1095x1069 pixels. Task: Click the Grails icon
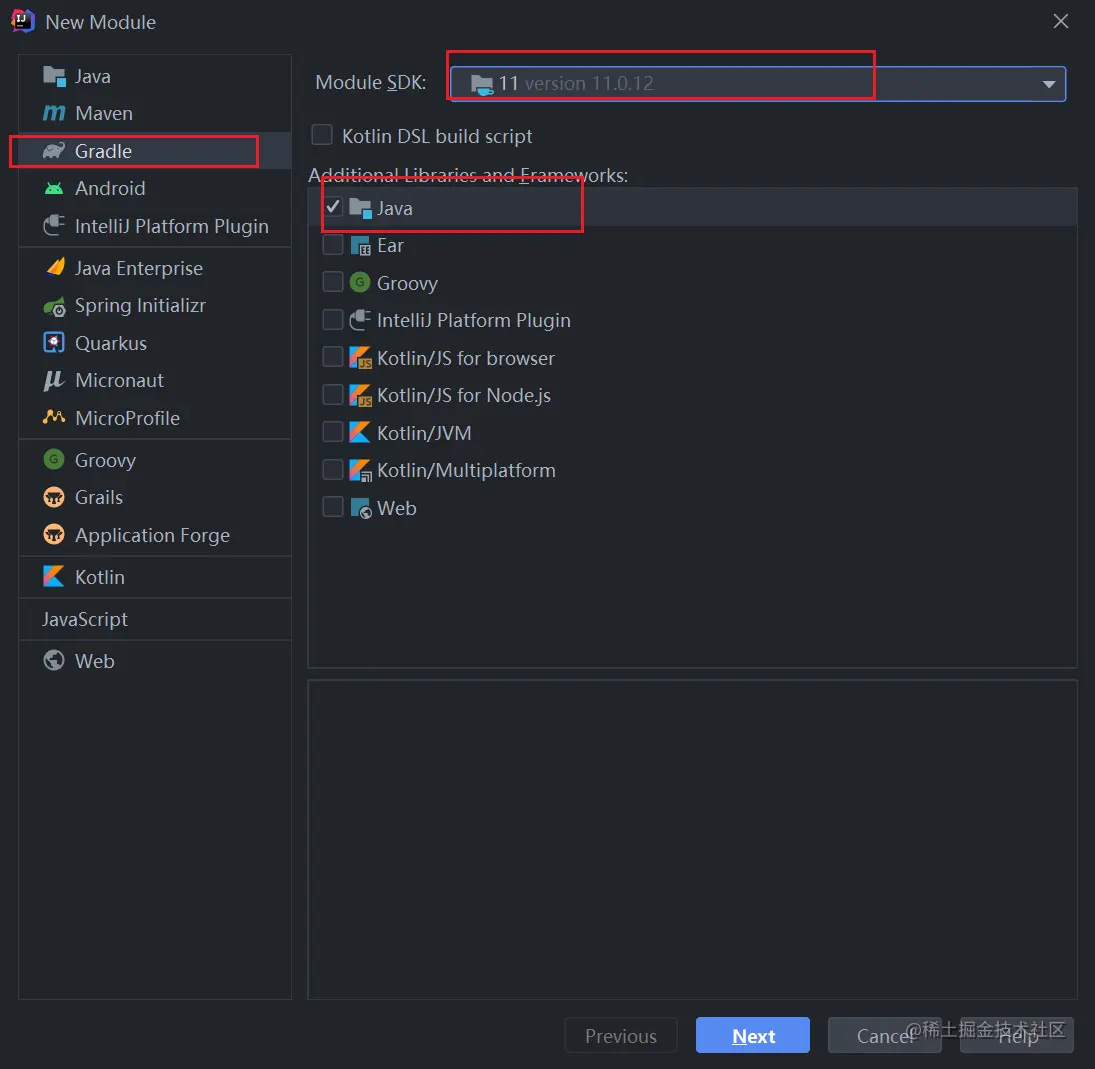tap(54, 497)
